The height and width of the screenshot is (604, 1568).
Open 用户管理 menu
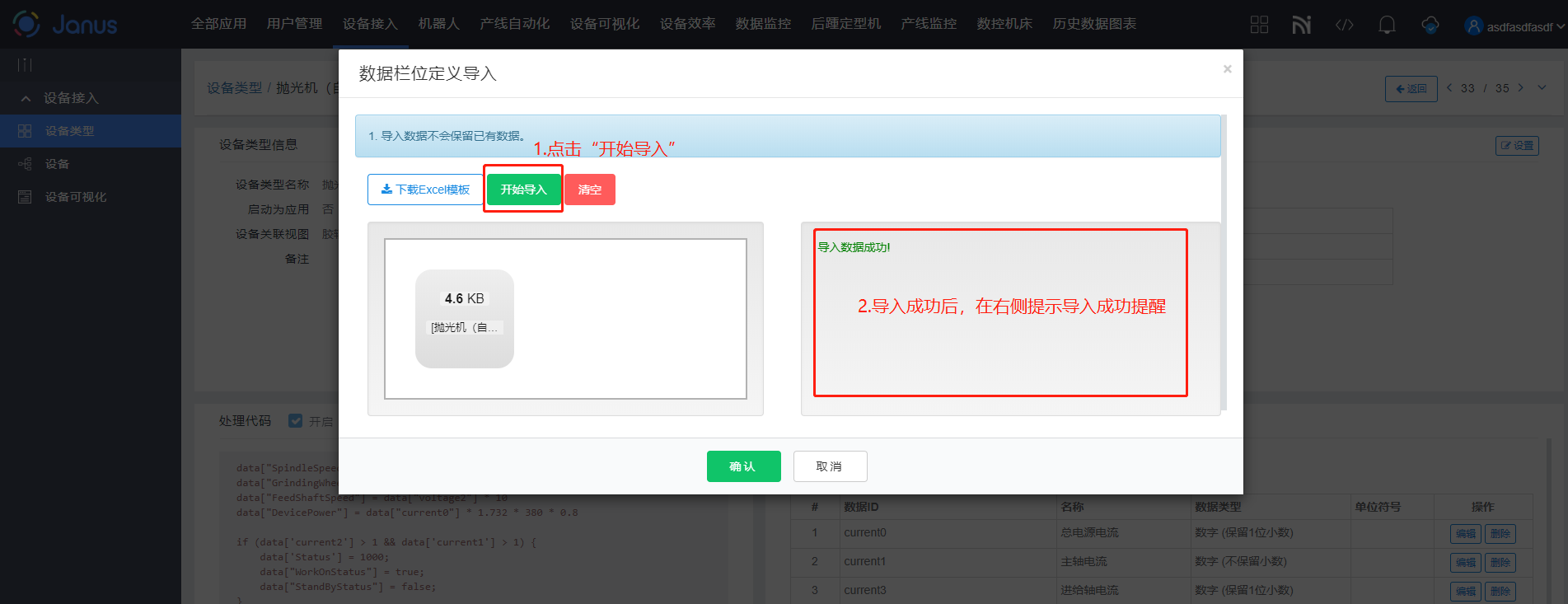294,24
